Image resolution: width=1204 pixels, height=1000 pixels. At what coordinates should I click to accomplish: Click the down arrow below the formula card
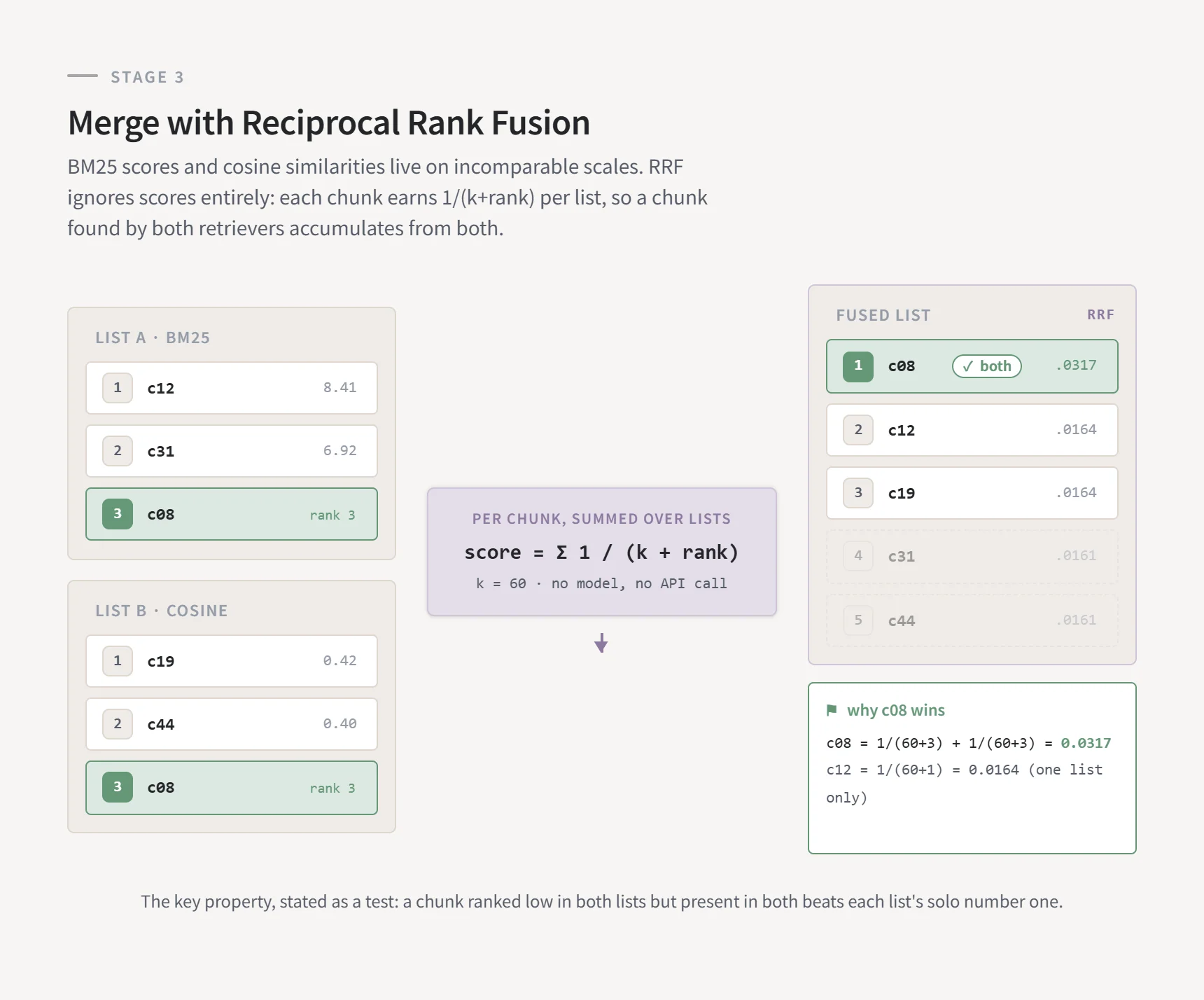tap(601, 643)
